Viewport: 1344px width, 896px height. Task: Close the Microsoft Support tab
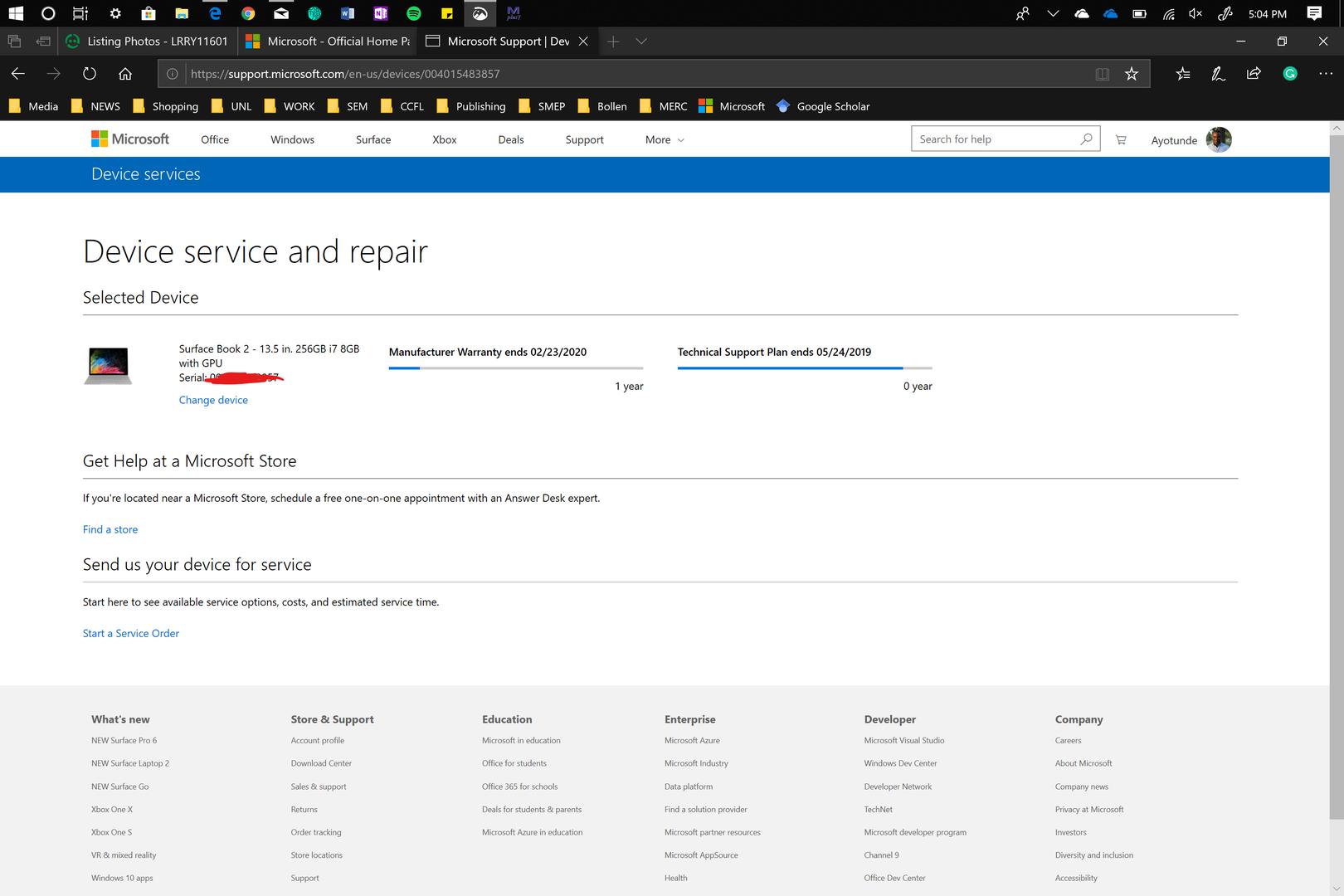point(583,41)
